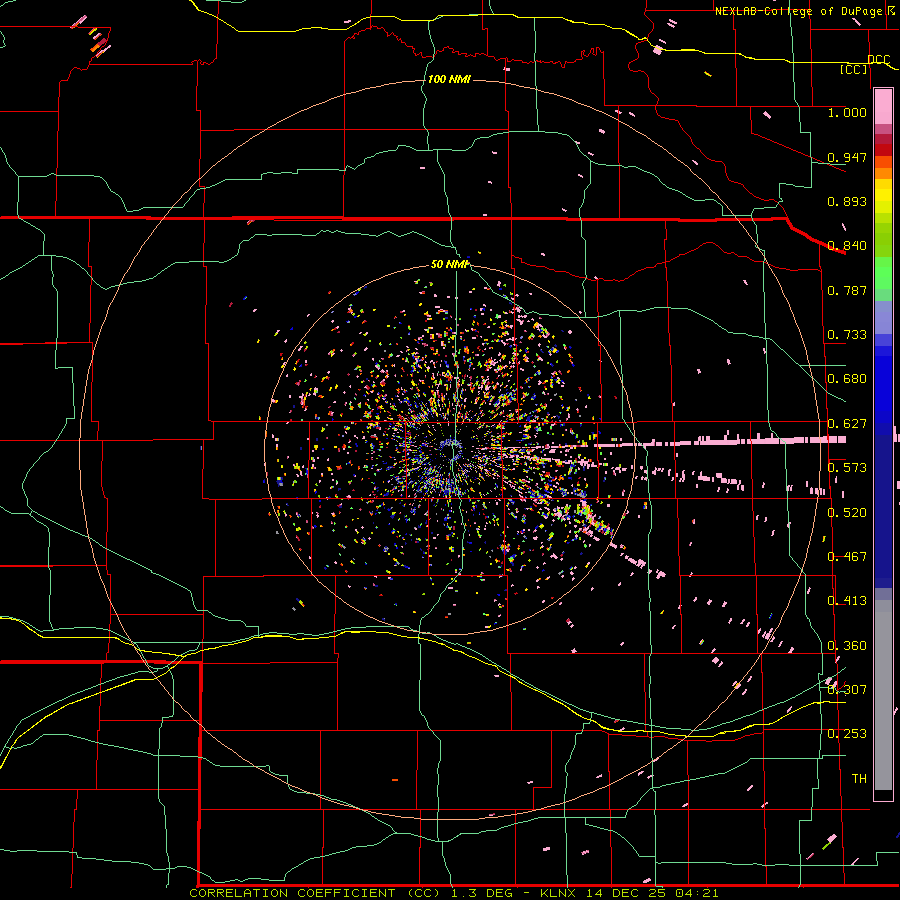Click the TH threshold label
The image size is (900, 900).
[859, 779]
